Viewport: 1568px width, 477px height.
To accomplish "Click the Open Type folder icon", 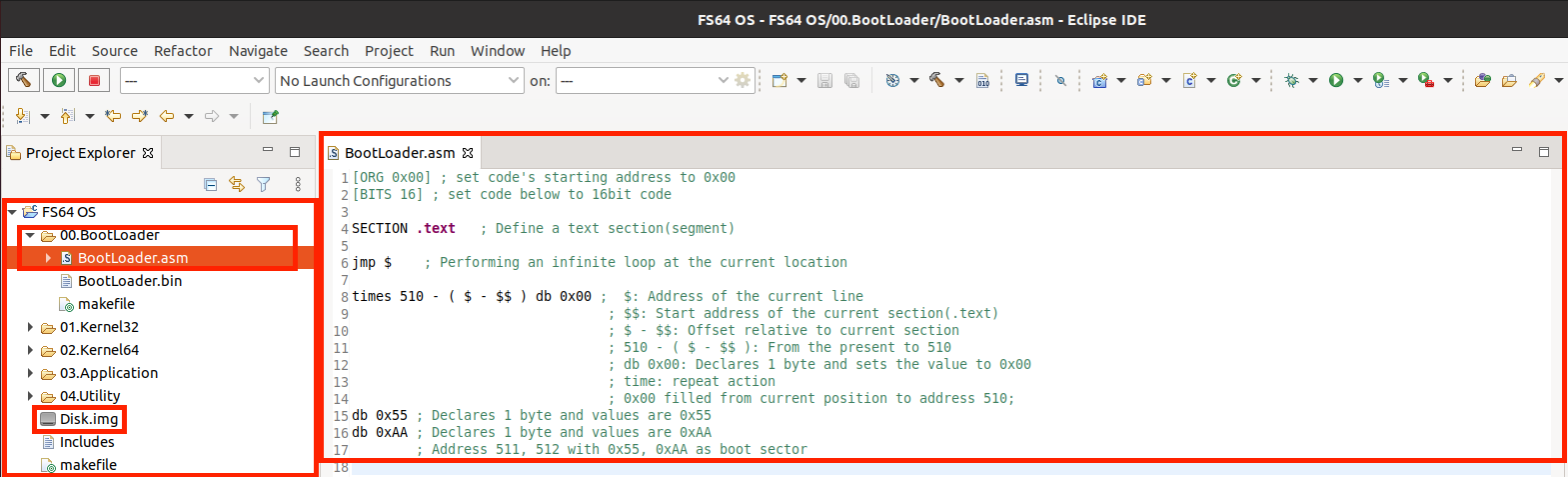I will click(1482, 80).
